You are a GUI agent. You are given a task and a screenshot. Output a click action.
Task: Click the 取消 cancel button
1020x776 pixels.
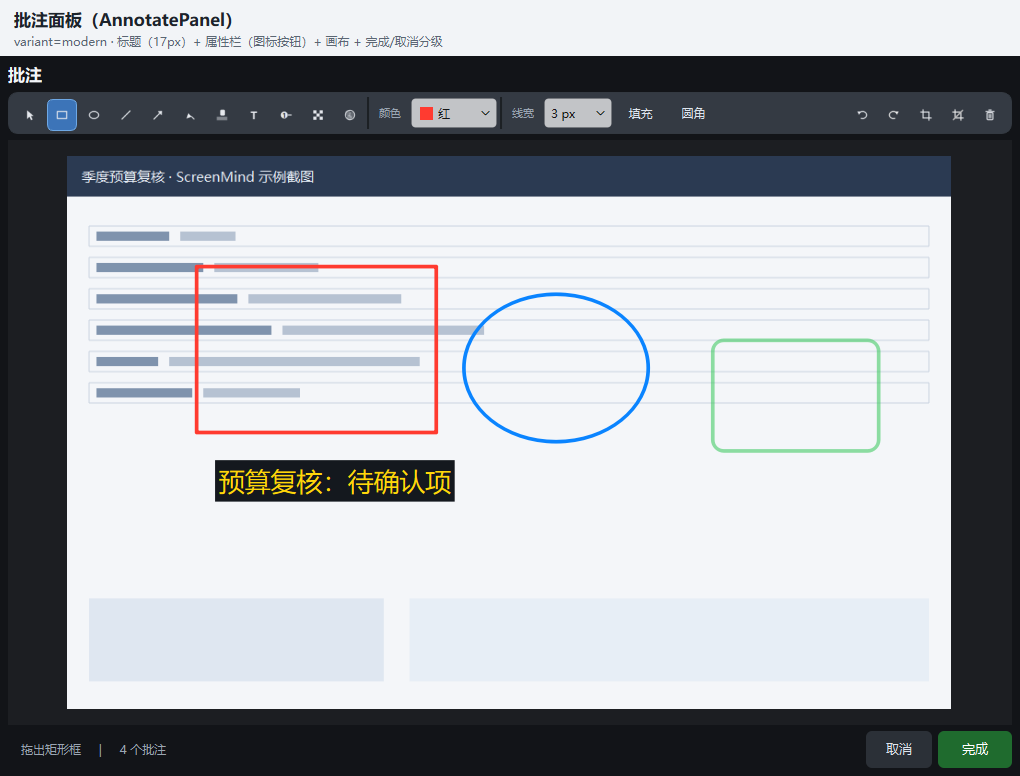click(898, 749)
